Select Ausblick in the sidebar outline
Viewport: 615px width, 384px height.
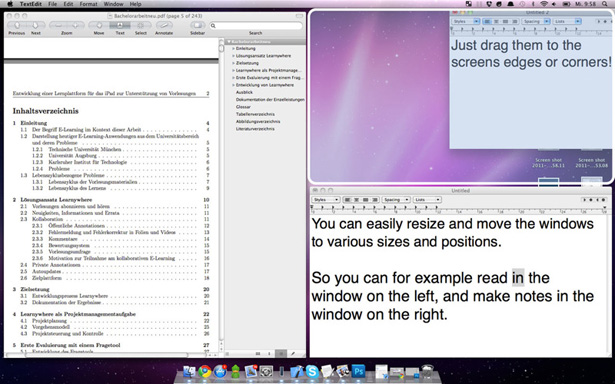click(244, 92)
